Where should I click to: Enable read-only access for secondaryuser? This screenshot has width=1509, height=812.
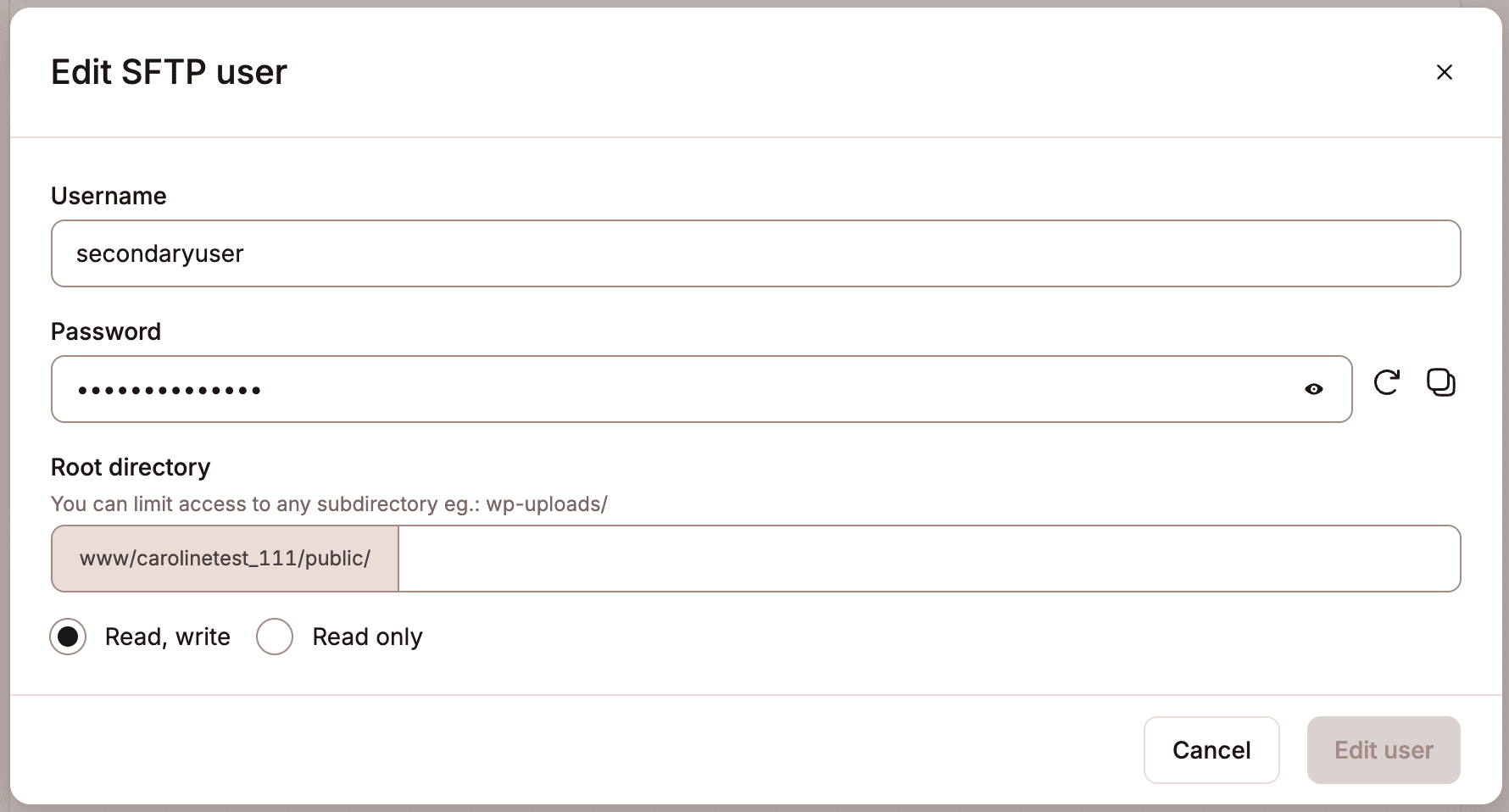274,637
